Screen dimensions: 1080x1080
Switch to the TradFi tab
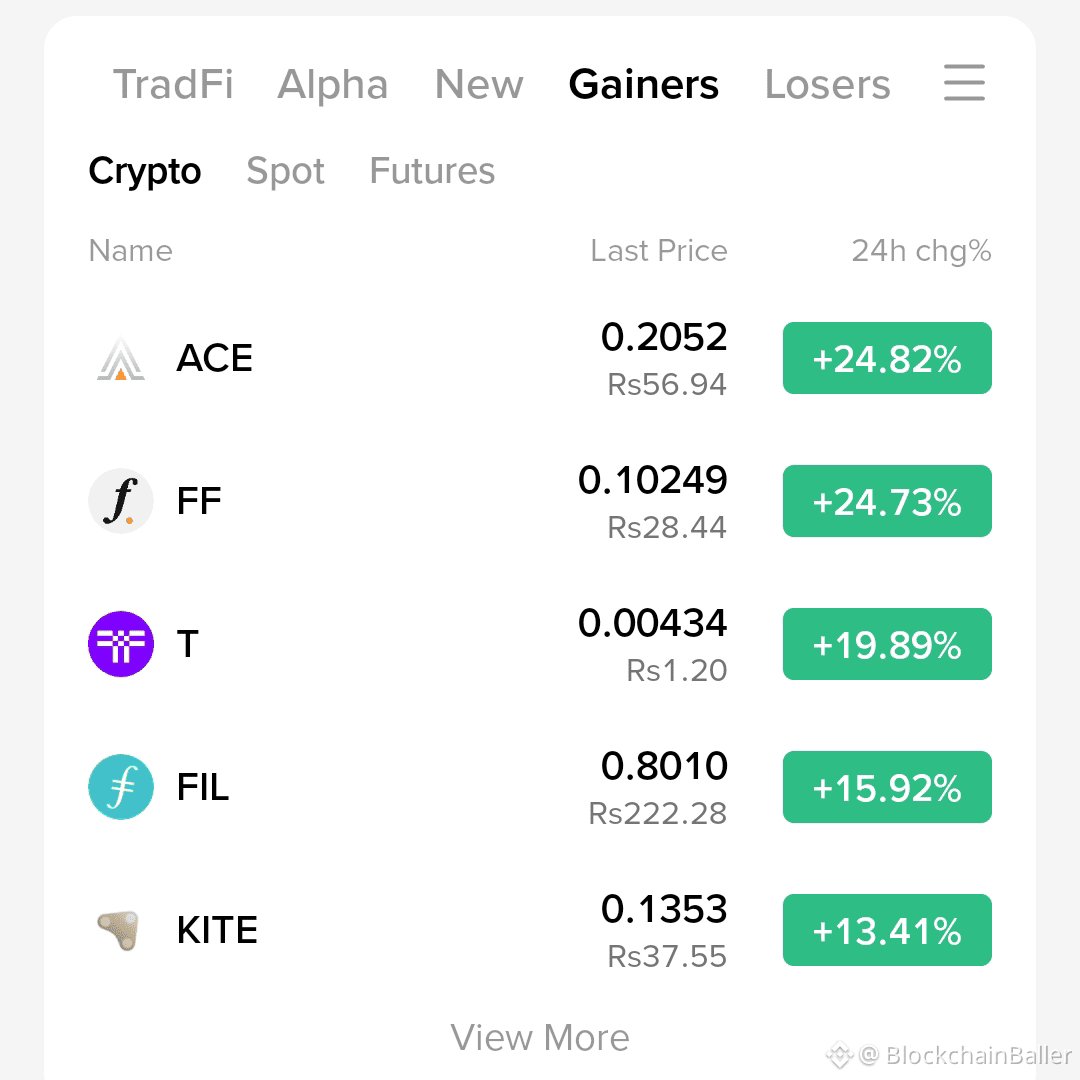coord(173,84)
